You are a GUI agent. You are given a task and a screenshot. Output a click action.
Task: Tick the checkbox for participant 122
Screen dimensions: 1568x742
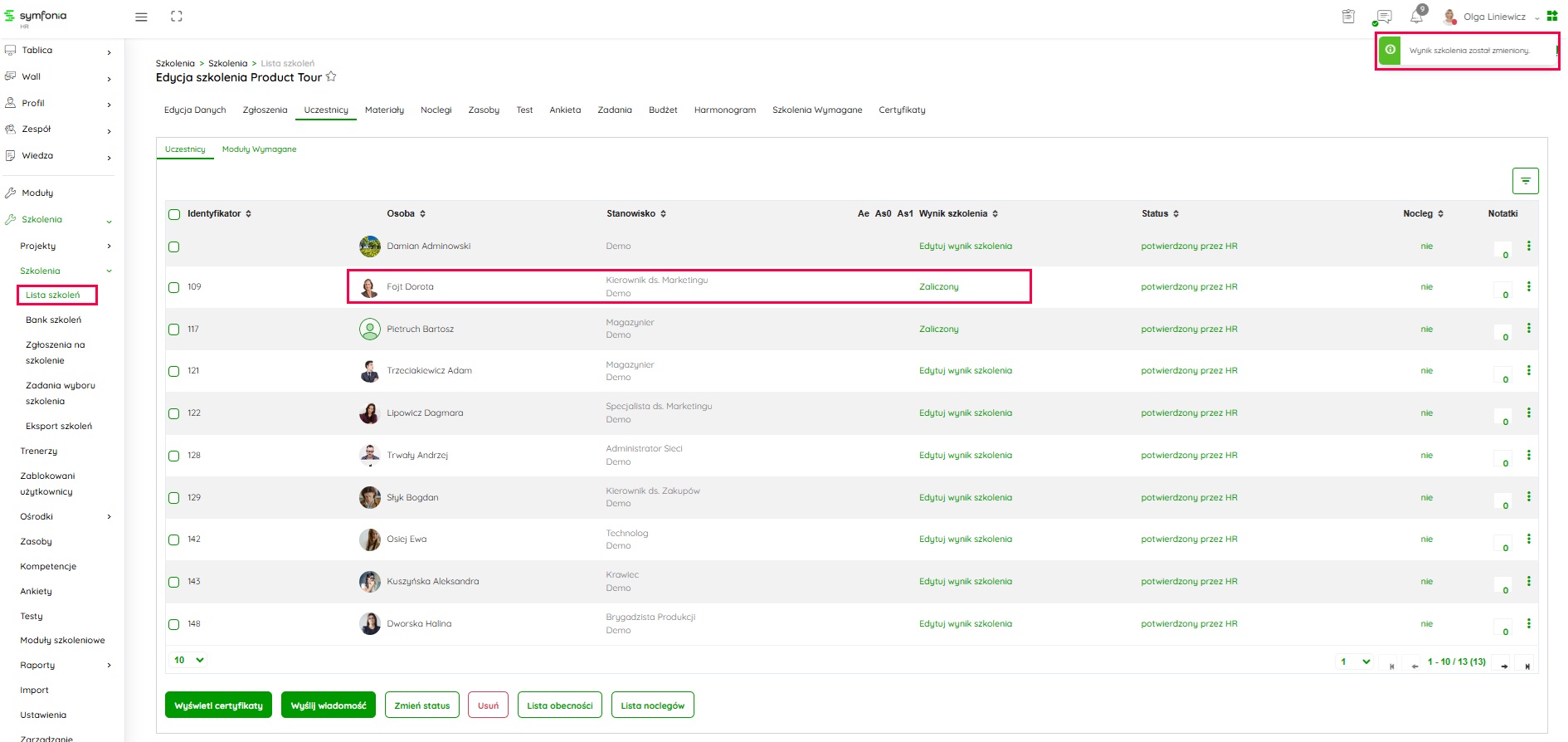174,413
